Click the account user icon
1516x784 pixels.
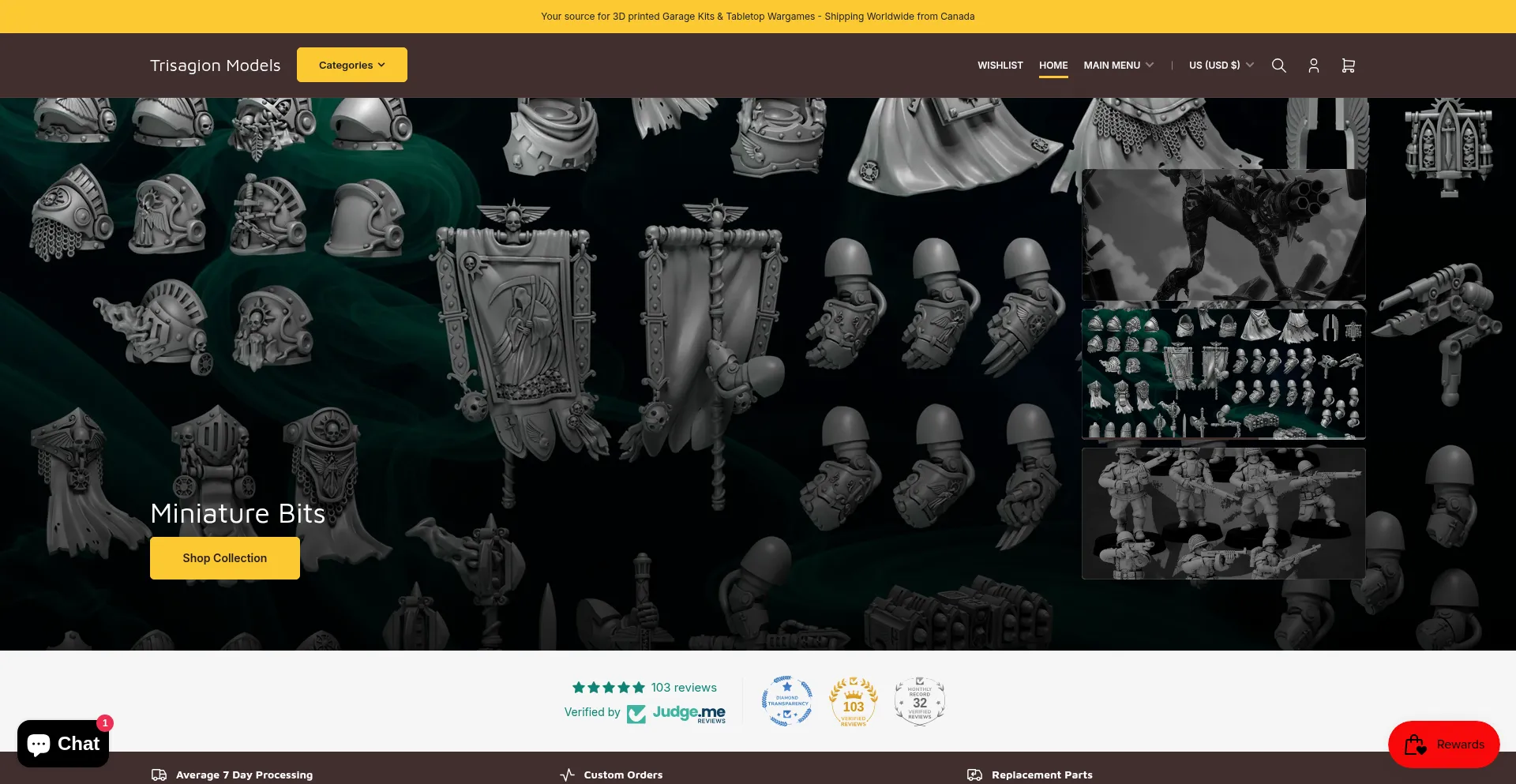(x=1313, y=66)
